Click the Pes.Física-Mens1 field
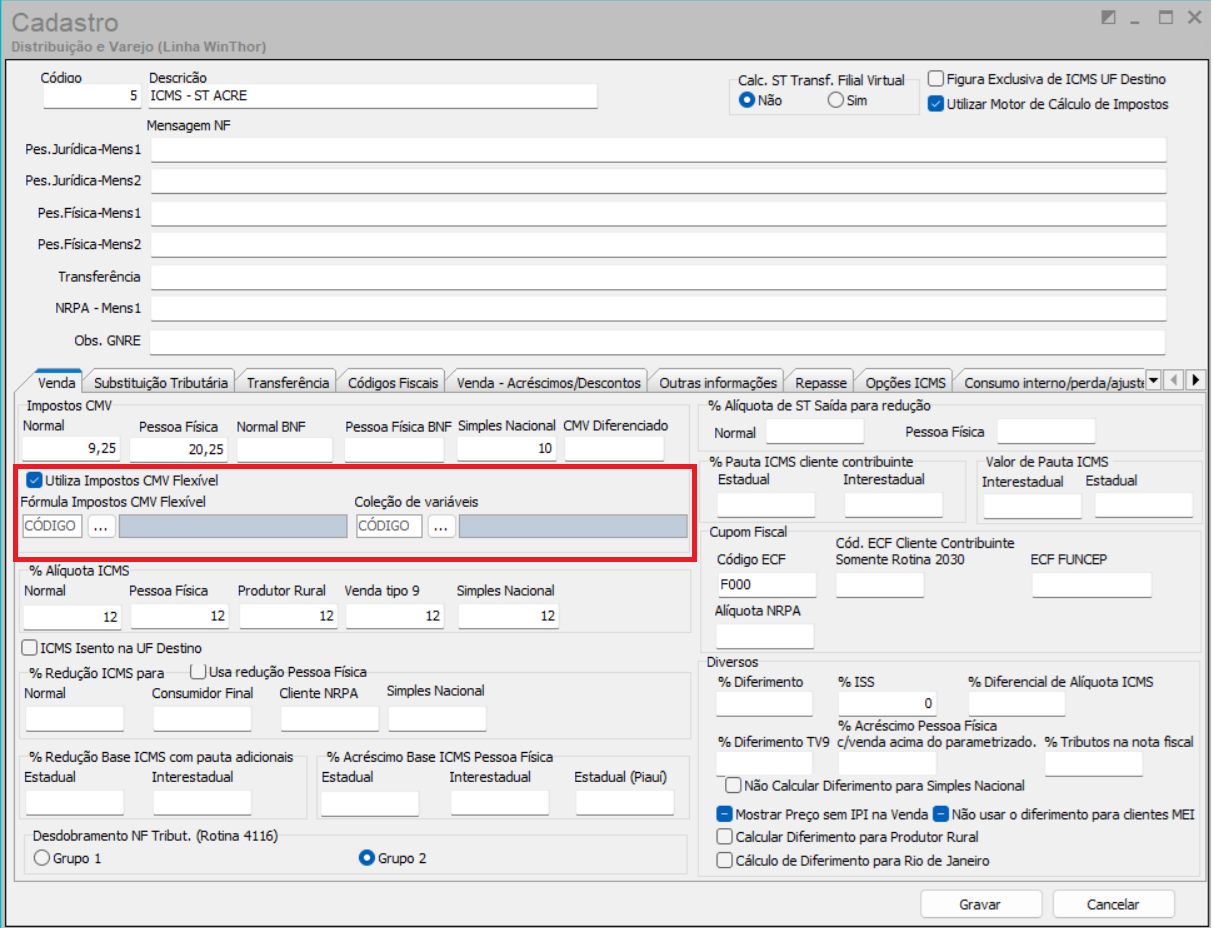This screenshot has height=928, width=1213. (658, 213)
